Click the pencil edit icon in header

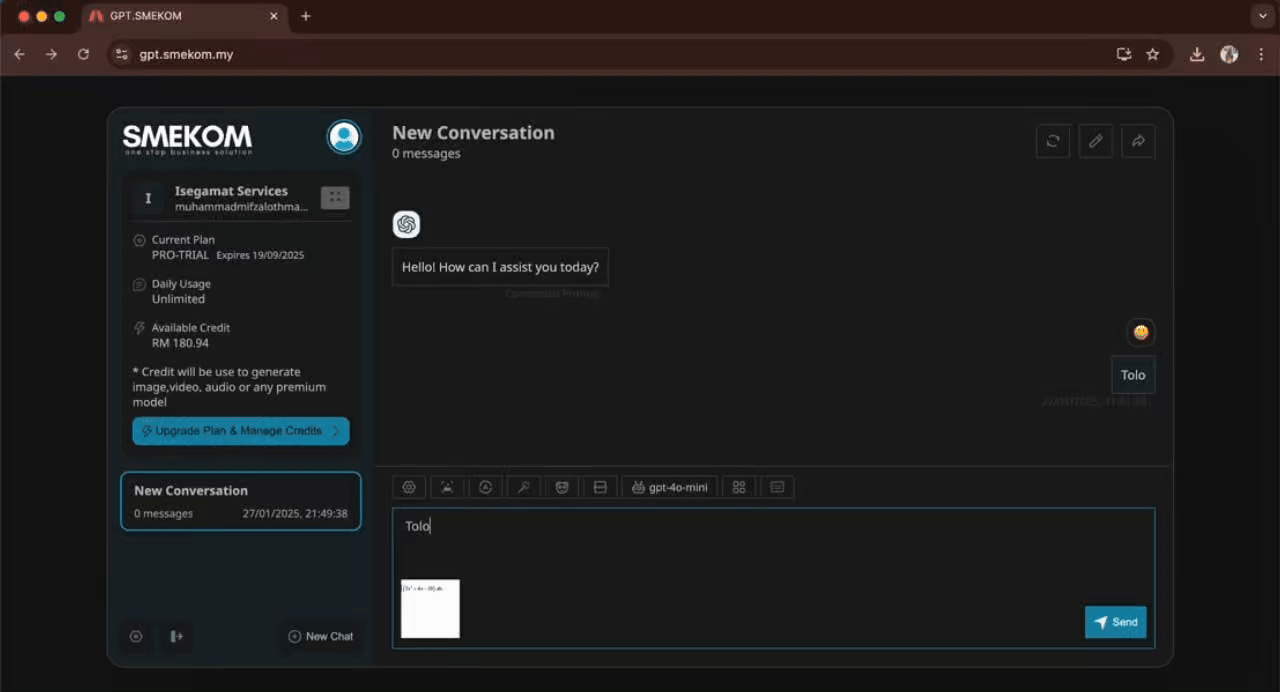click(x=1095, y=141)
